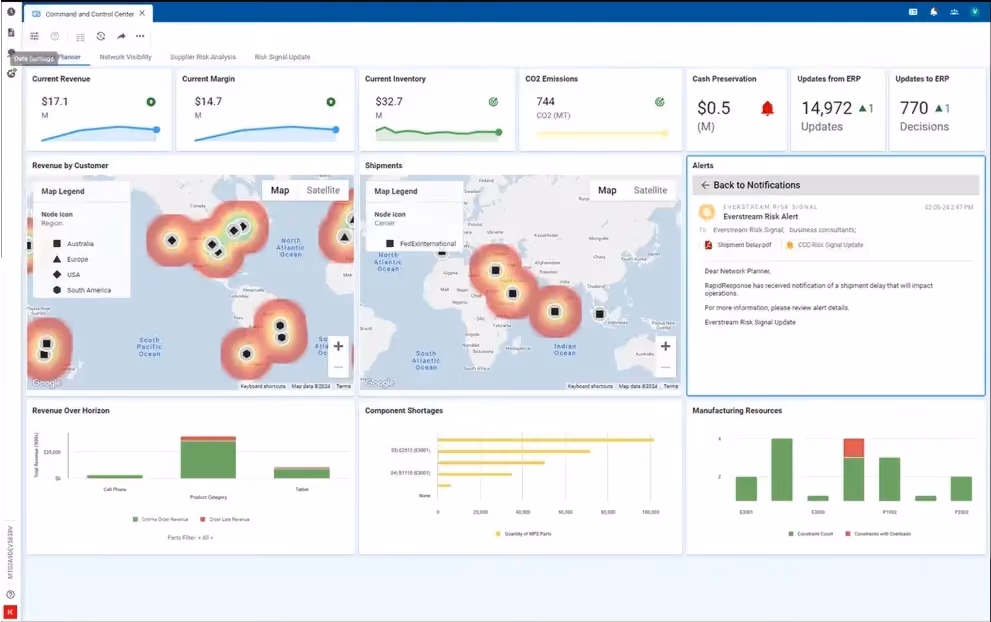Click the red Kinaxis logo icon
Viewport: 991px width, 622px height.
click(x=10, y=612)
